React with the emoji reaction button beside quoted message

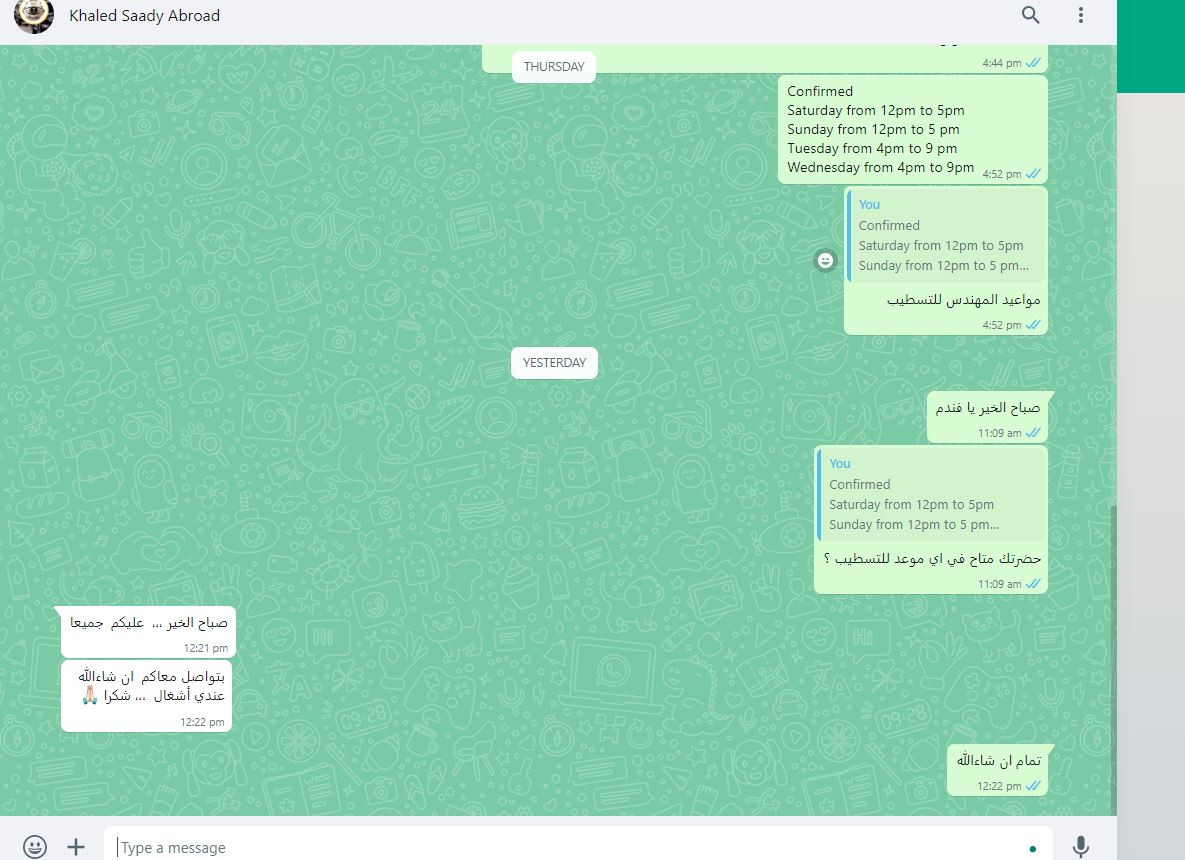tap(825, 260)
